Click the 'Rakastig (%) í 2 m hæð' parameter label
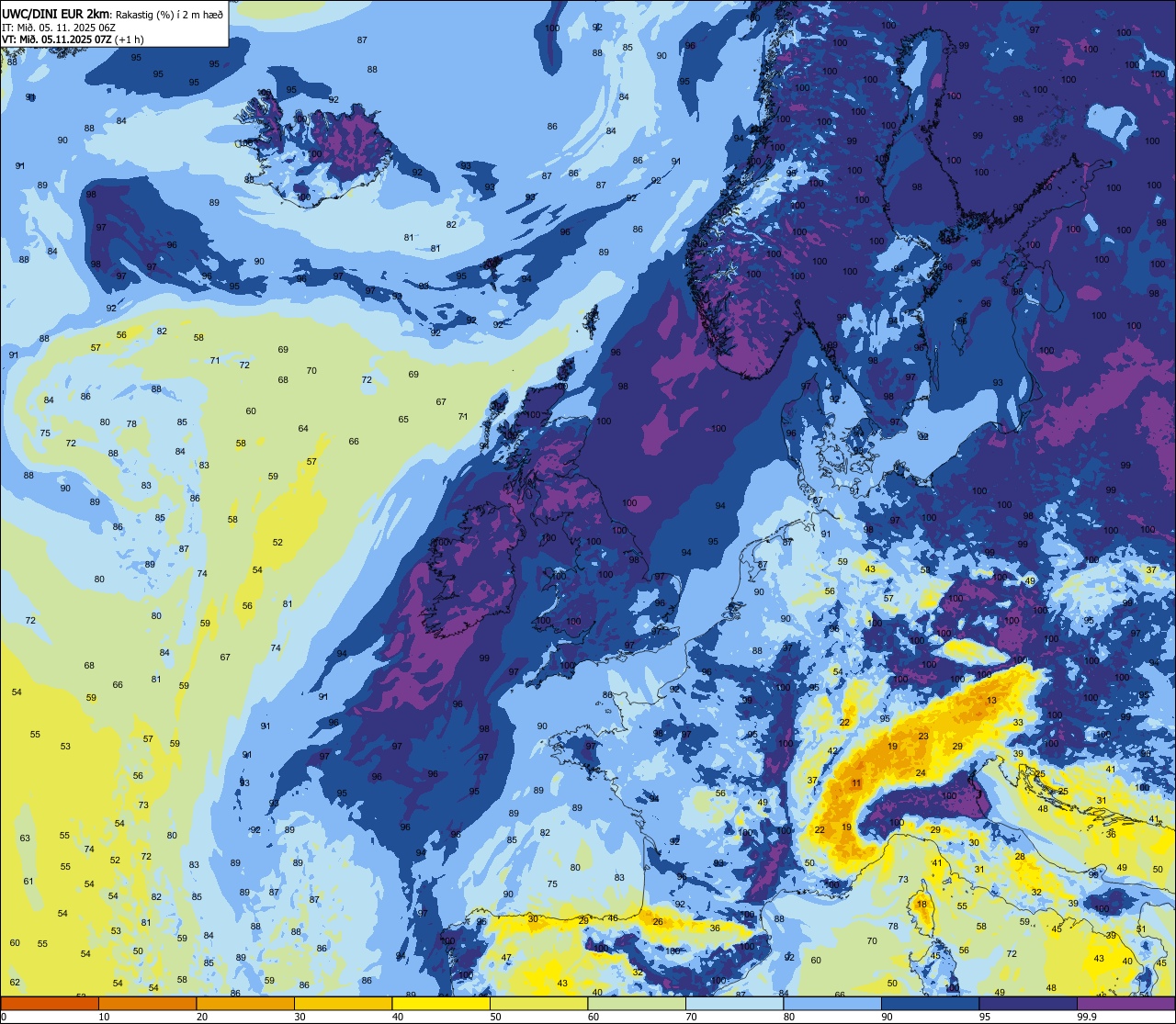This screenshot has width=1176, height=1024. (x=169, y=14)
